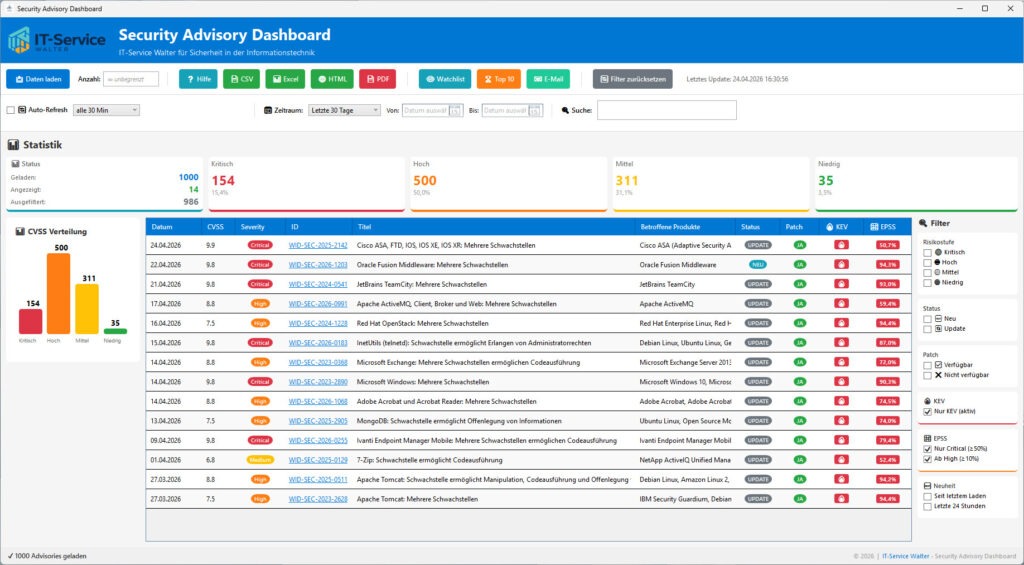Export report with the HTML button
This screenshot has height=565, width=1024.
332,79
